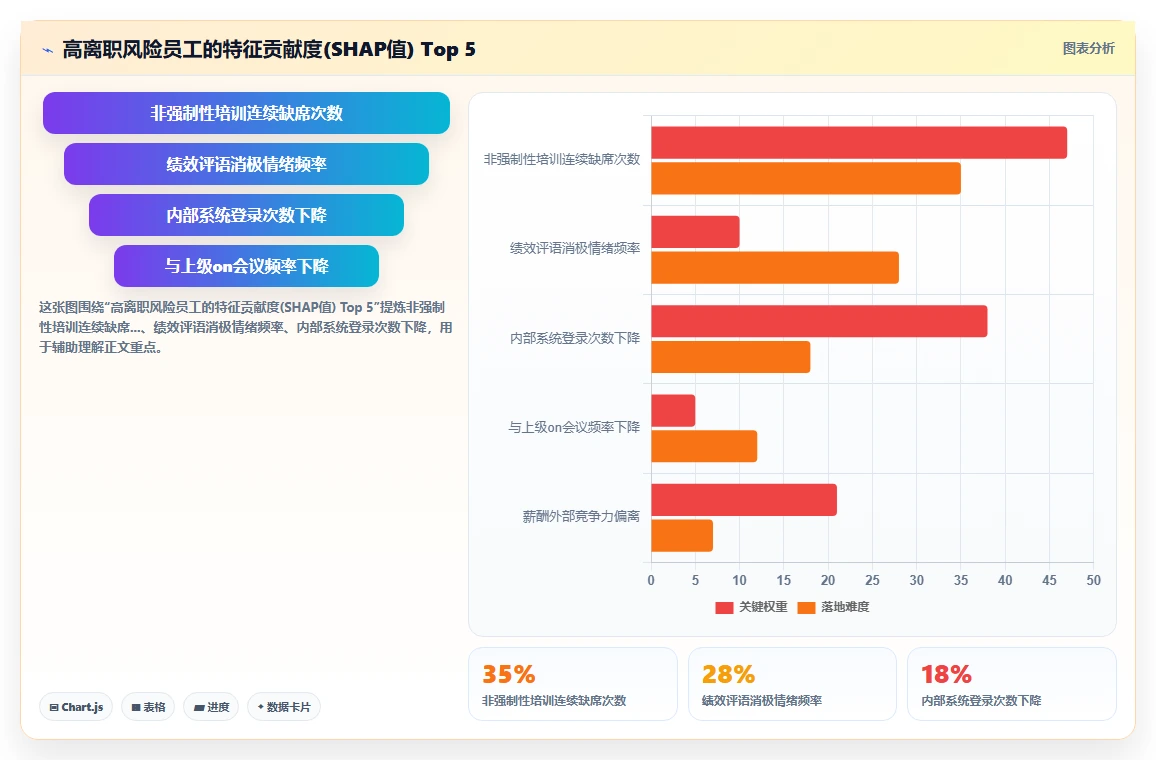Image resolution: width=1156 pixels, height=760 pixels.
Task: Click the red bar for 薪酬外部竞争力偏离
Action: [744, 500]
